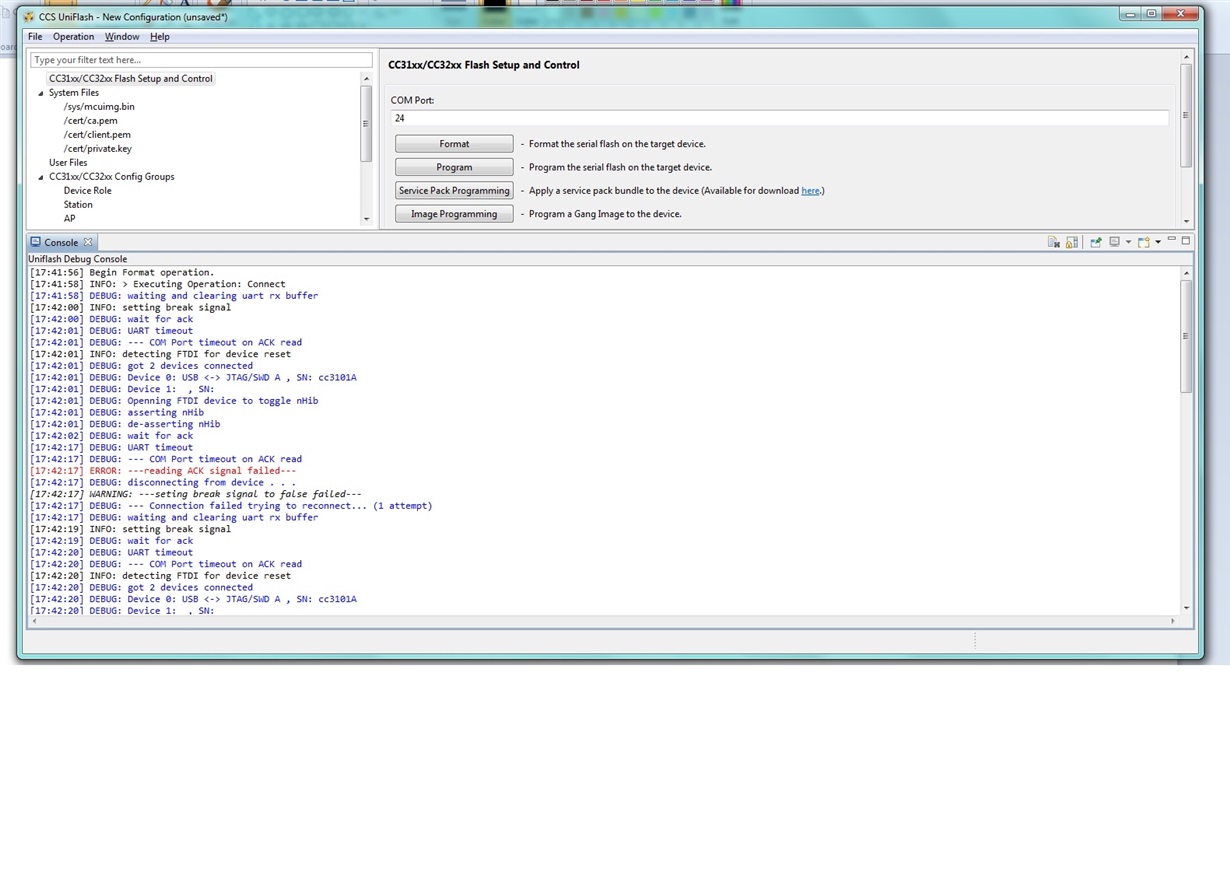Viewport: 1230px width, 889px height.
Task: Click the red 'reading ACK signal failed' error line
Action: (162, 471)
